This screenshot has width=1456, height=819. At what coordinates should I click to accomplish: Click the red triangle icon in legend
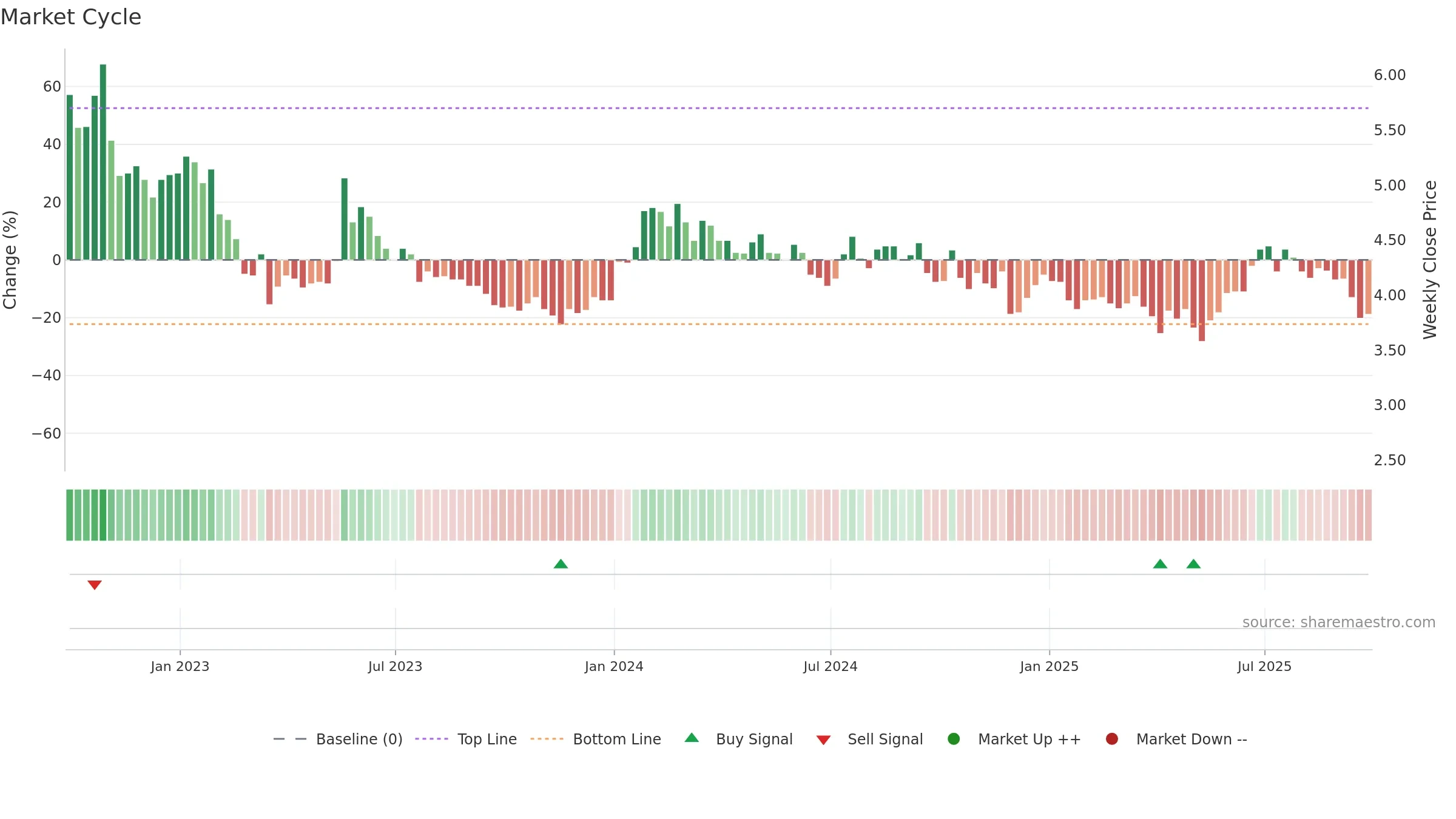tap(823, 740)
